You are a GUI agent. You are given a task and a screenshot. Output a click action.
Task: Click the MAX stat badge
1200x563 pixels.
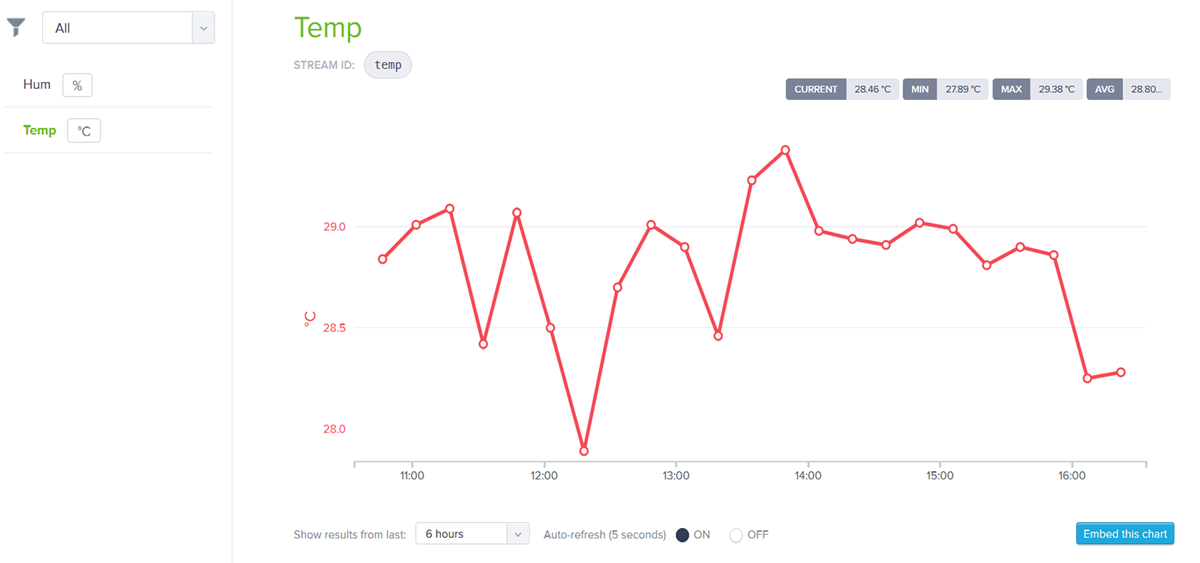pyautogui.click(x=1011, y=89)
